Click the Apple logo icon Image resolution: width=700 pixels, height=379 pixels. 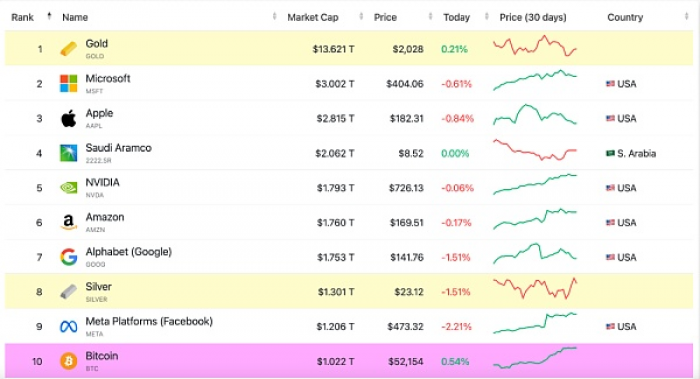(68, 118)
